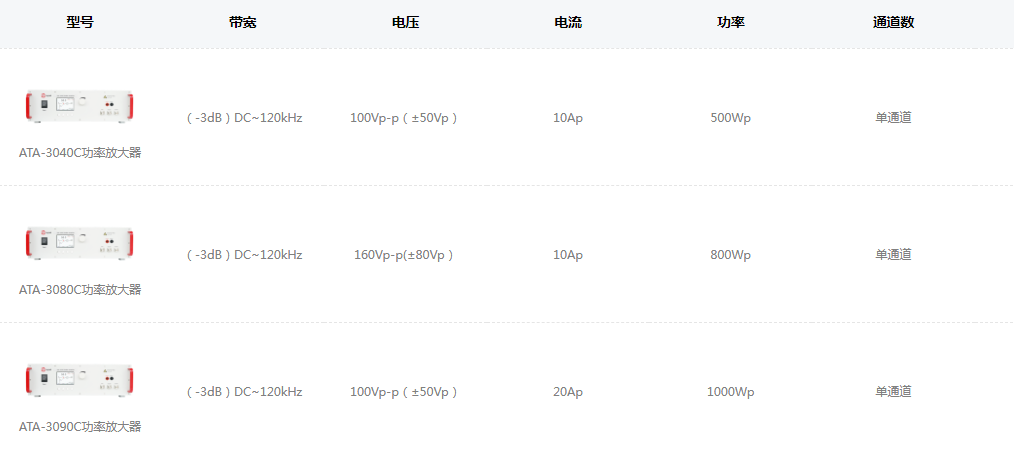Select the 20Ap current cell
This screenshot has height=455, width=1014.
pos(568,392)
